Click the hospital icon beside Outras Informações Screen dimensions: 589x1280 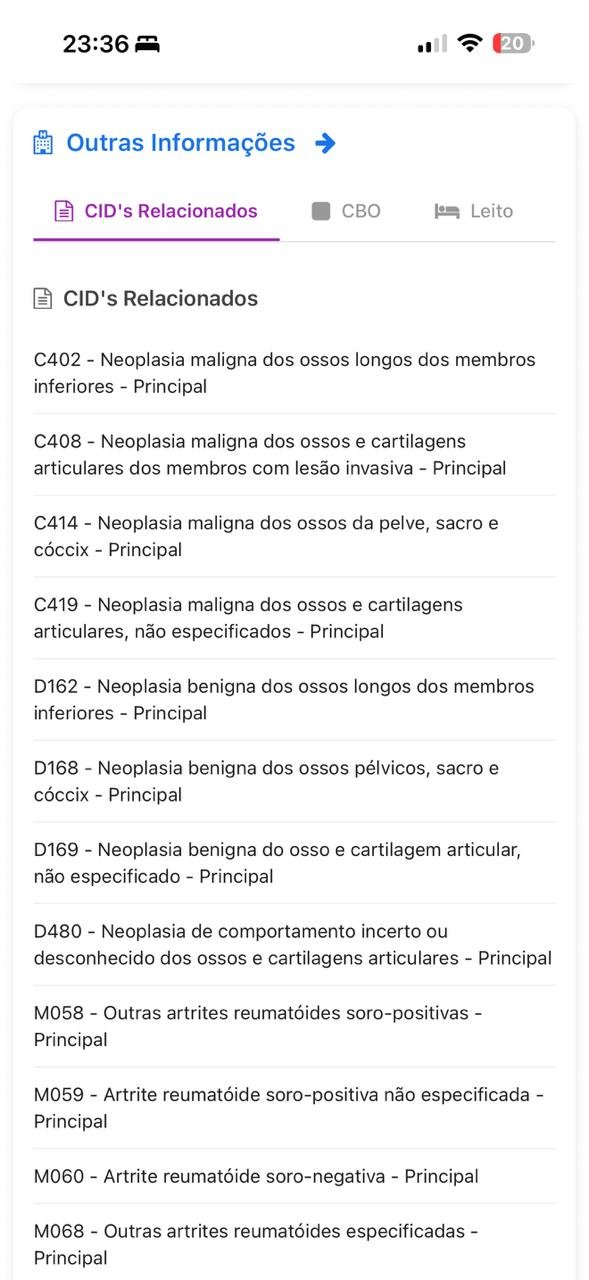click(x=42, y=142)
